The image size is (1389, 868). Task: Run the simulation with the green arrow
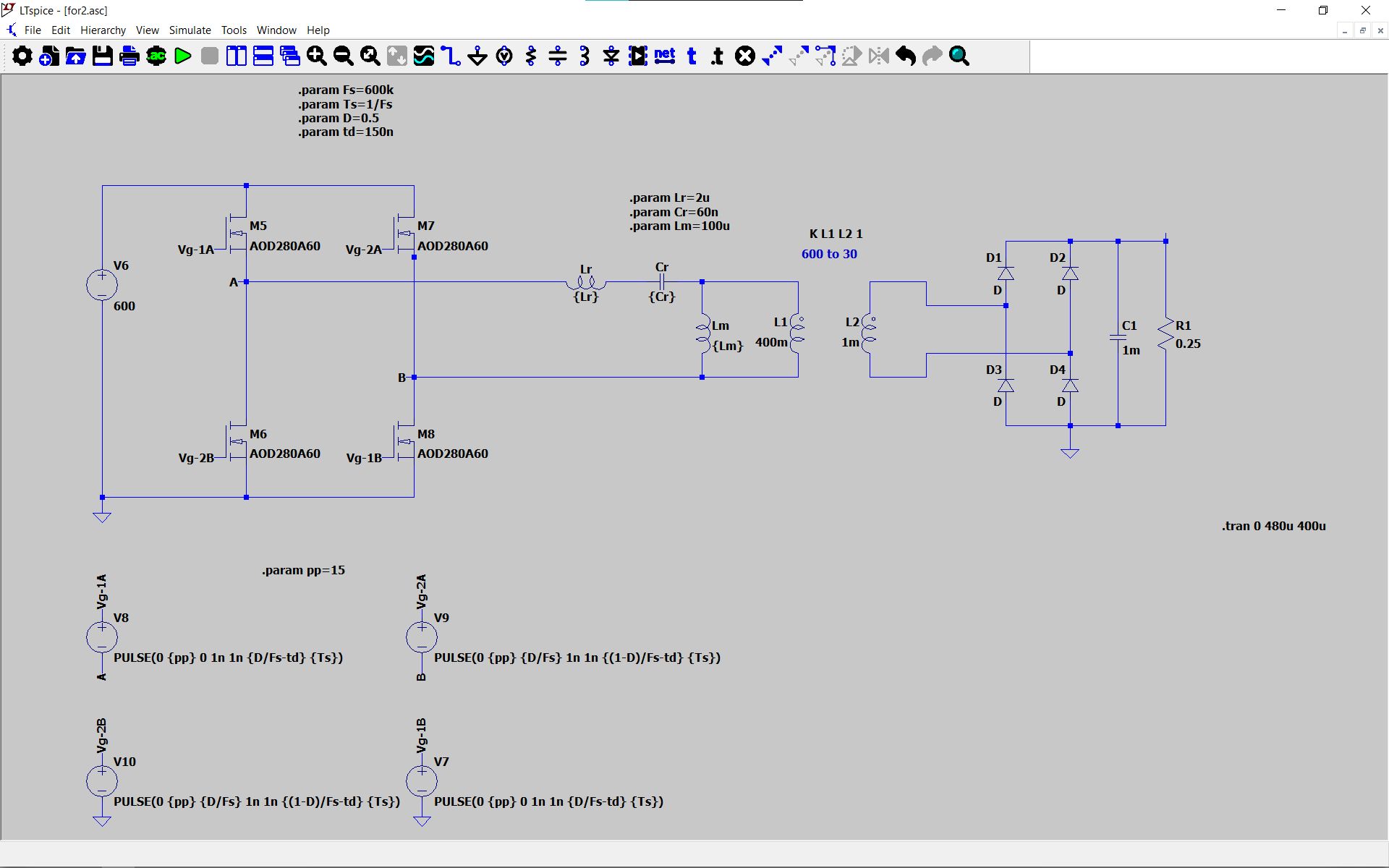[183, 56]
